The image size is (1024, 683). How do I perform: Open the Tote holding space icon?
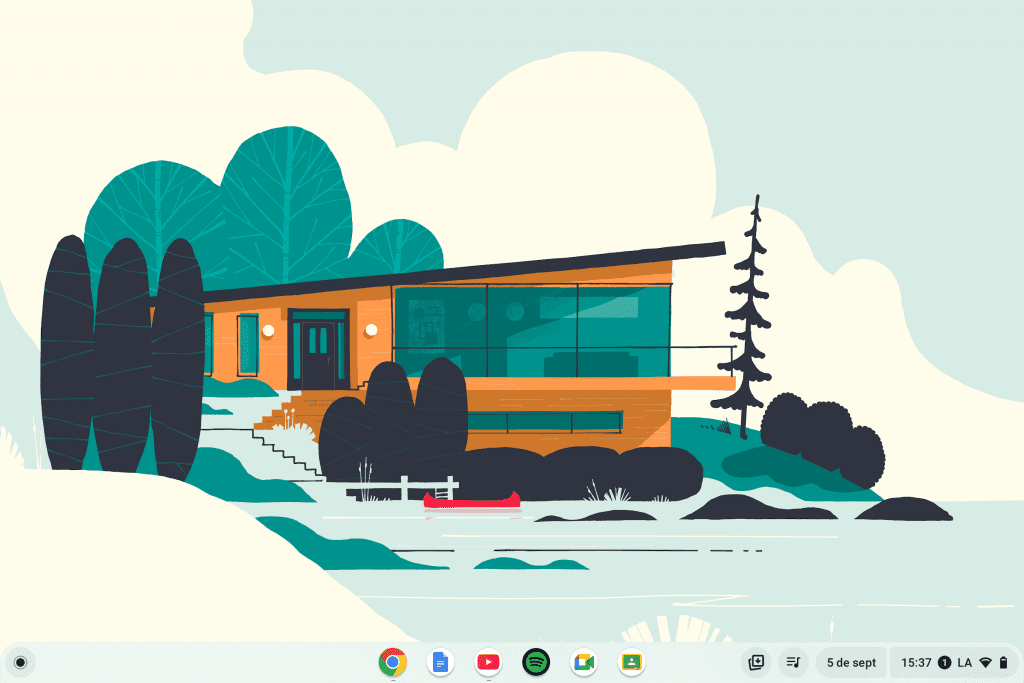tap(757, 662)
